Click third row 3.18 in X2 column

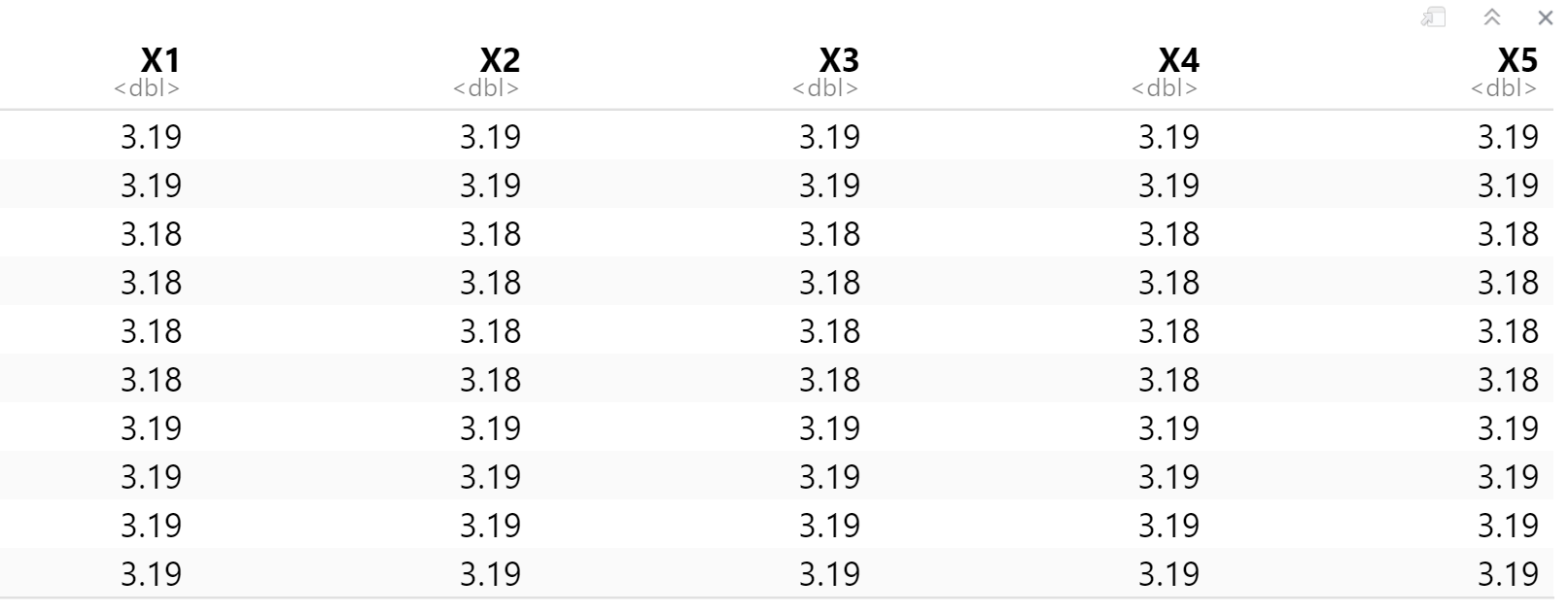491,234
